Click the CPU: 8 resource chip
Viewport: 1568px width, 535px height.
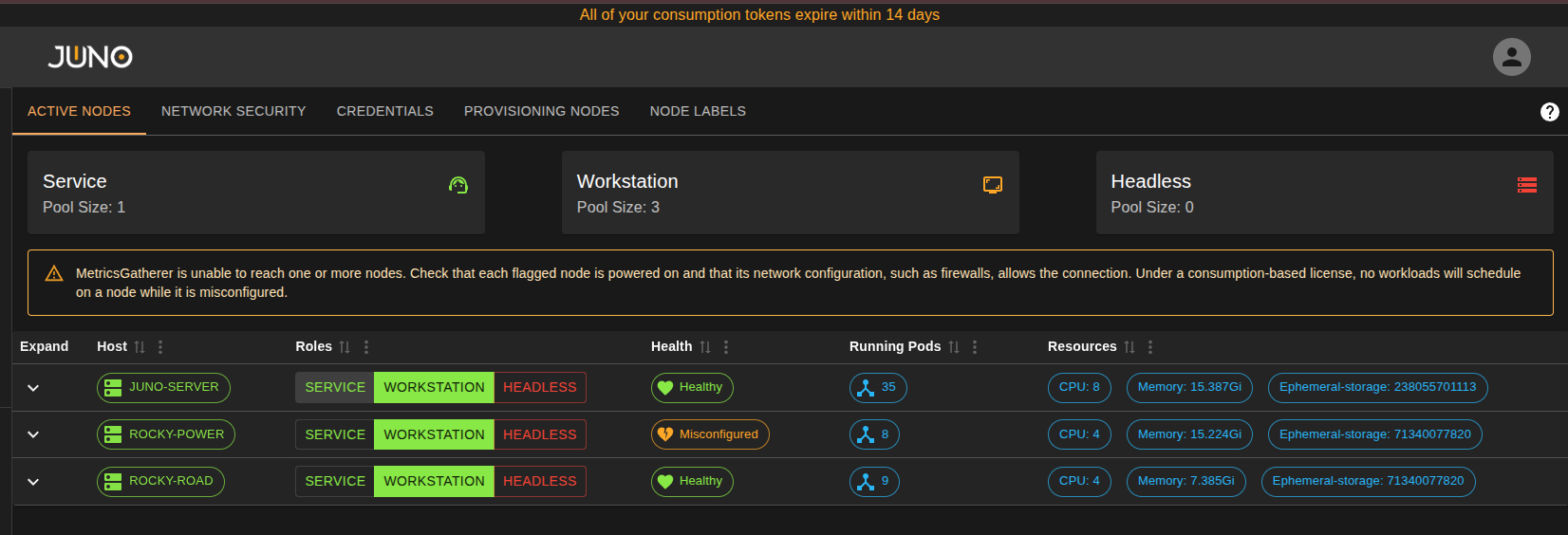click(1079, 387)
